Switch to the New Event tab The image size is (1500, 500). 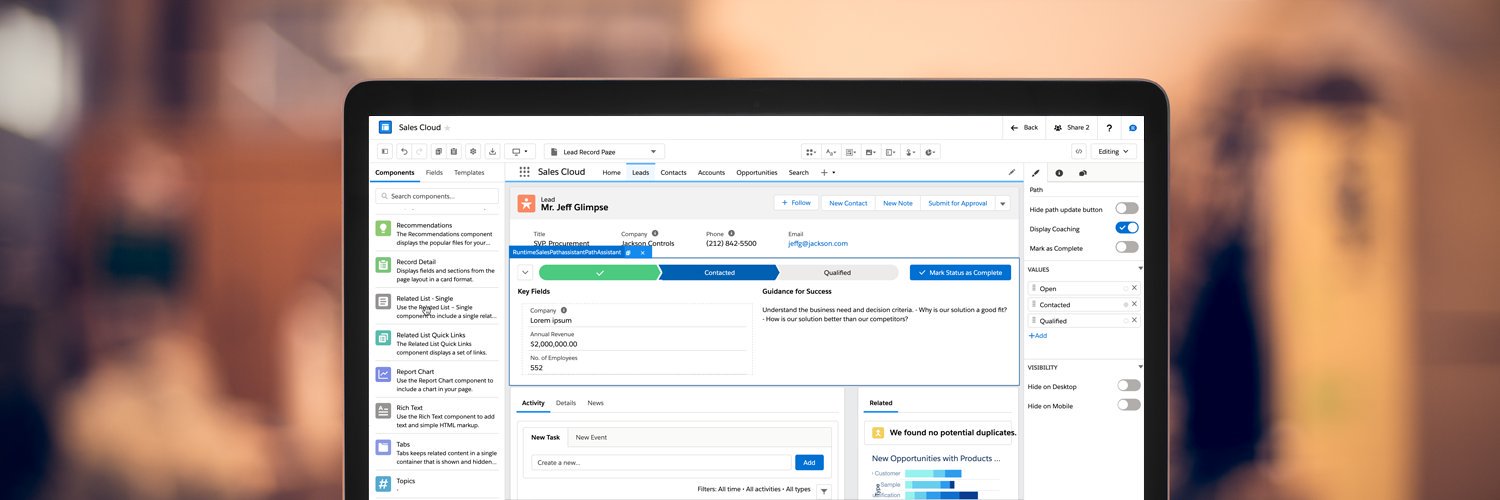(591, 437)
